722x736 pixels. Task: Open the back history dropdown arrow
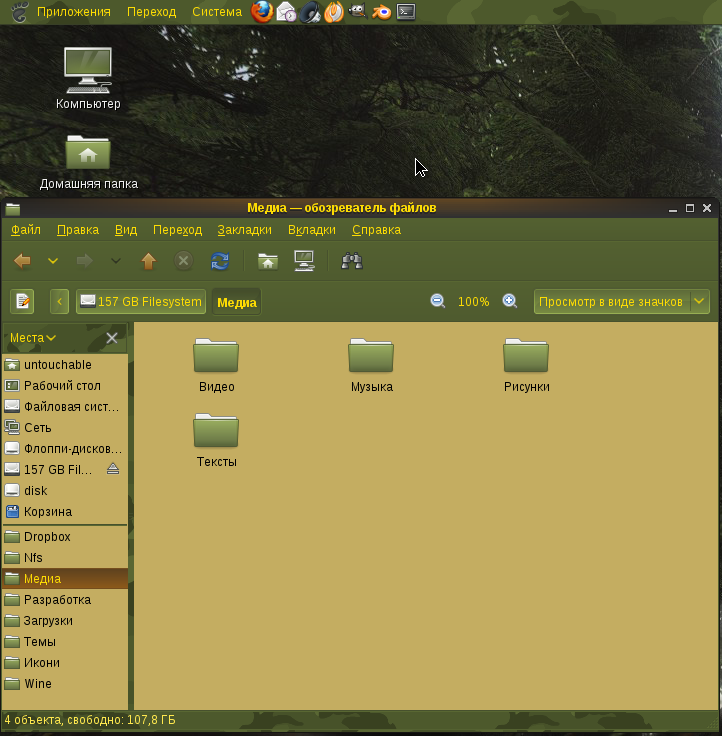(53, 261)
